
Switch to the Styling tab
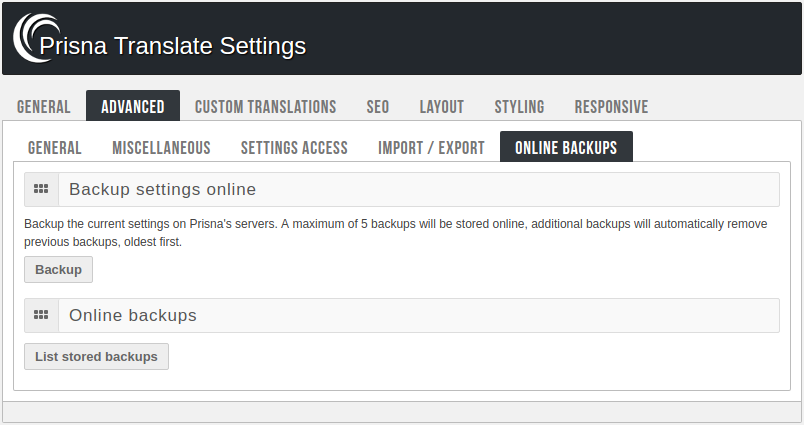(x=519, y=107)
